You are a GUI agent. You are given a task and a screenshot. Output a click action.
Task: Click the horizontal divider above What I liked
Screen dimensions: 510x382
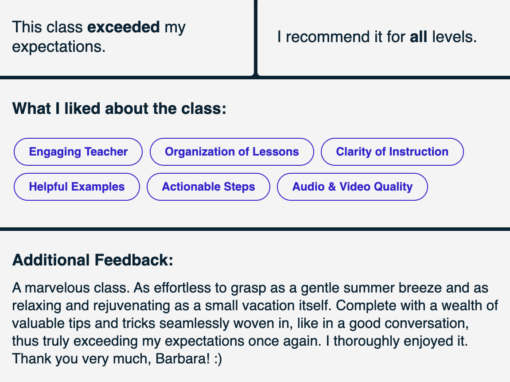[x=255, y=78]
